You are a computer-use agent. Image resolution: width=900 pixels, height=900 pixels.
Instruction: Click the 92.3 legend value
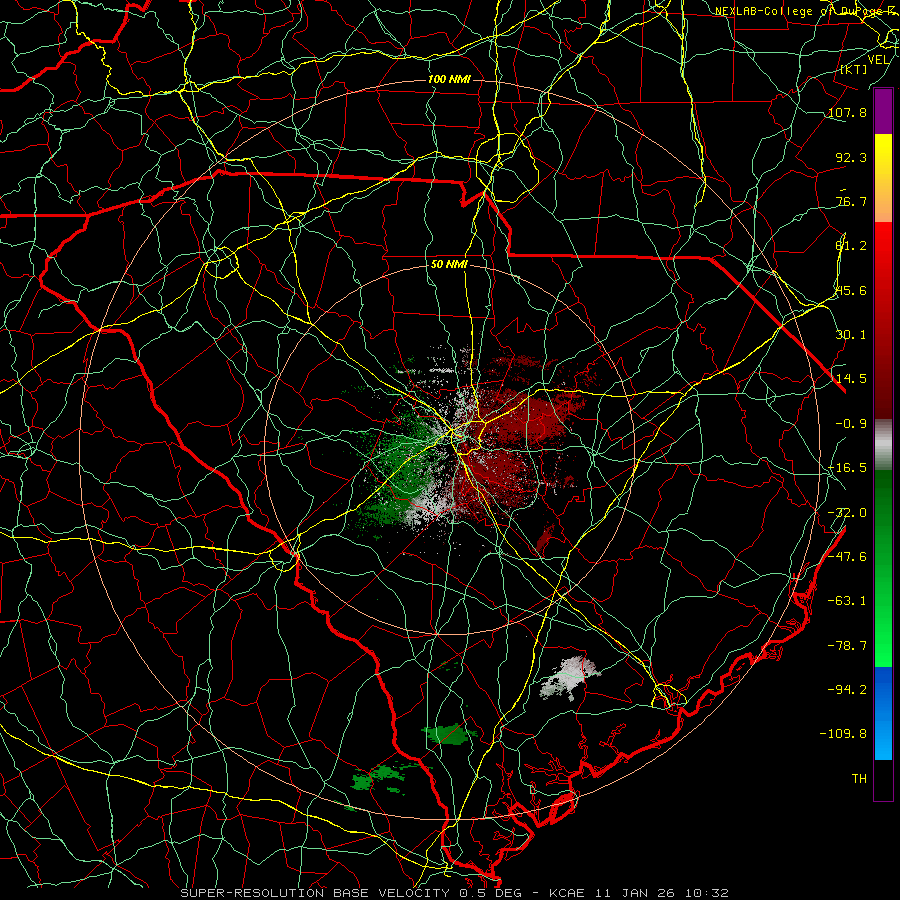[x=851, y=157]
